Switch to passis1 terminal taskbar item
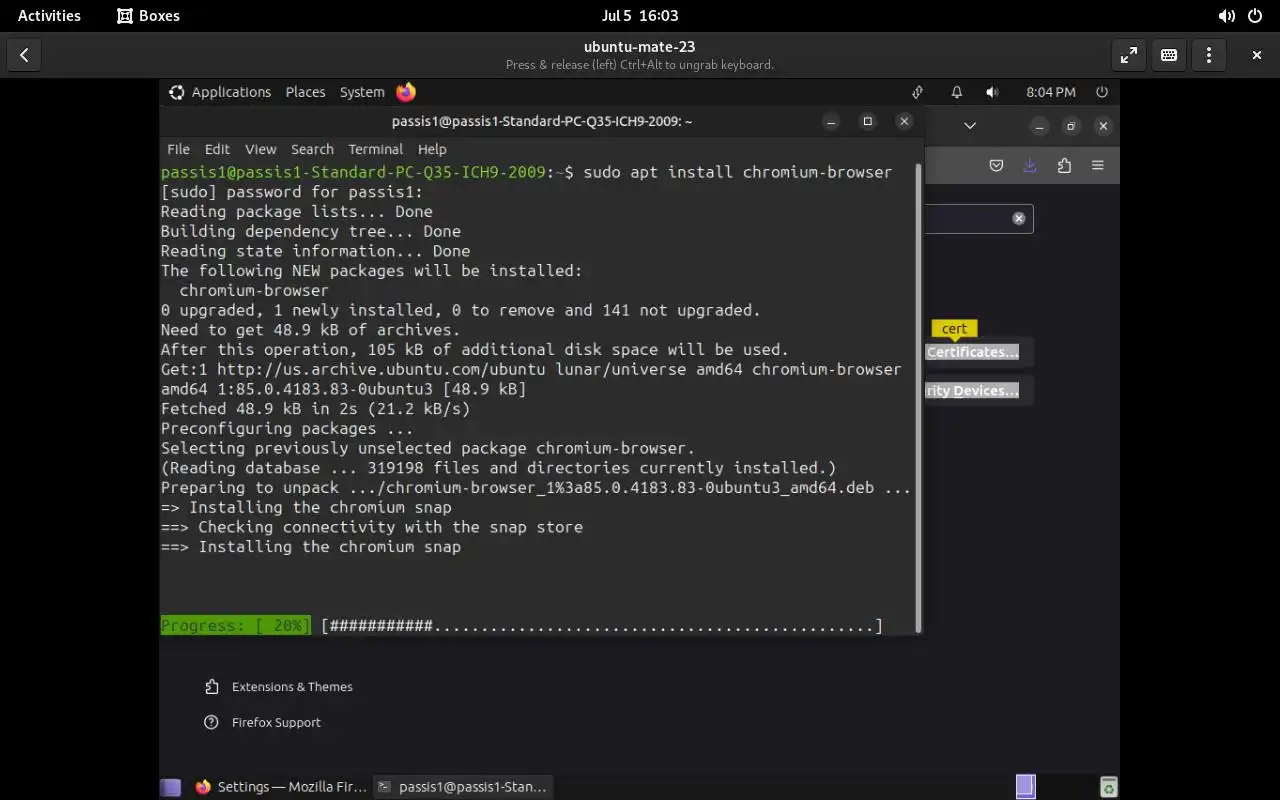Viewport: 1280px width, 800px height. [462, 787]
